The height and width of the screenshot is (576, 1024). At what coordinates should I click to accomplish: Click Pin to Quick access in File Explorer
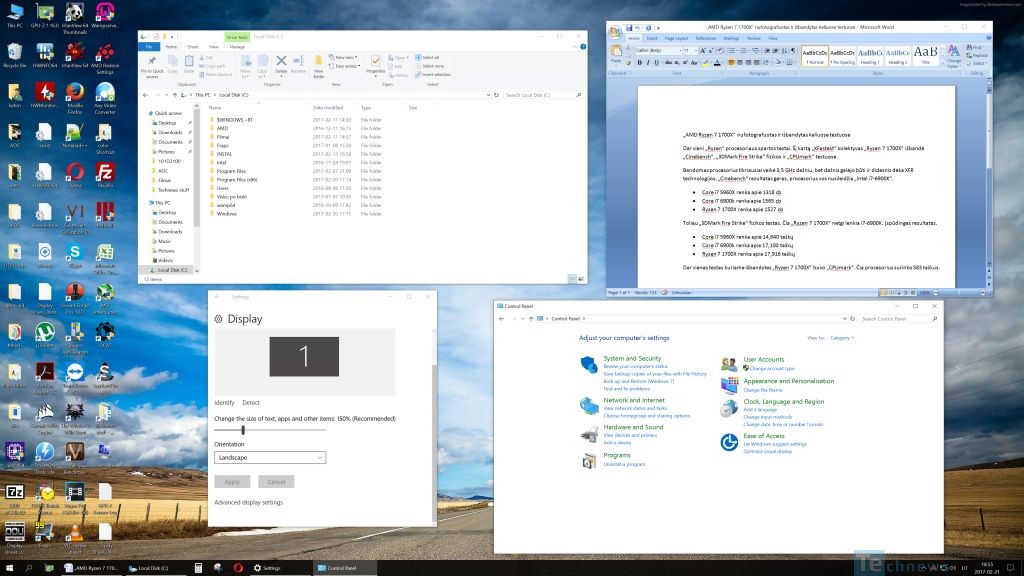point(152,66)
